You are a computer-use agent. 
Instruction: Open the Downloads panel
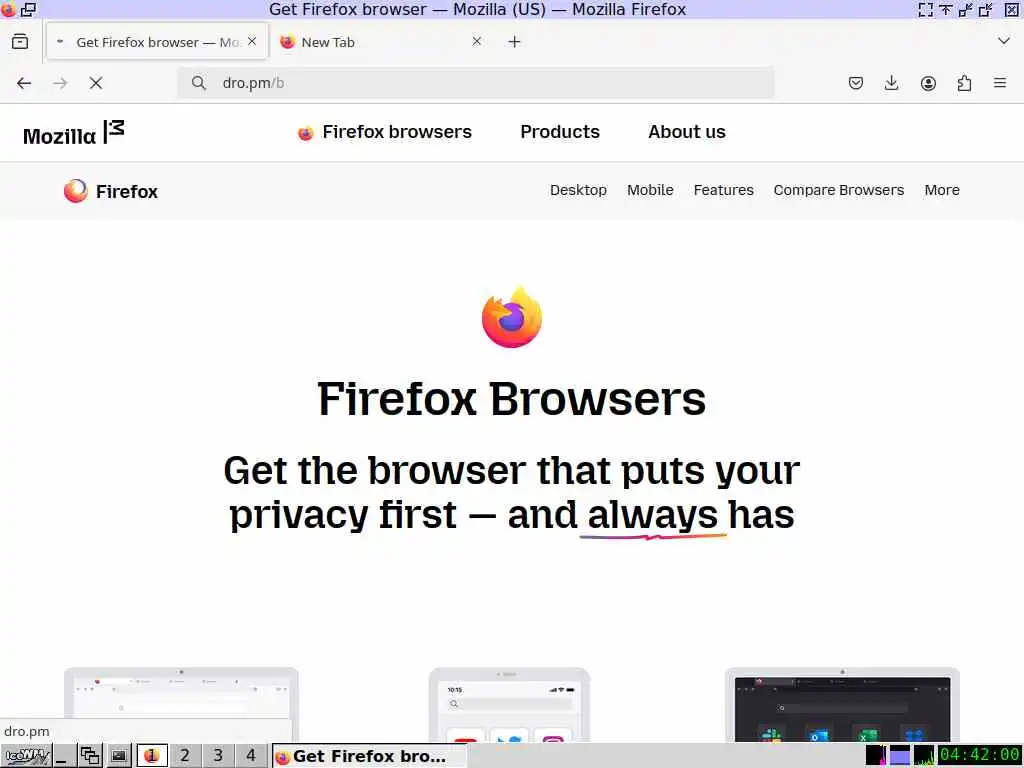[891, 83]
